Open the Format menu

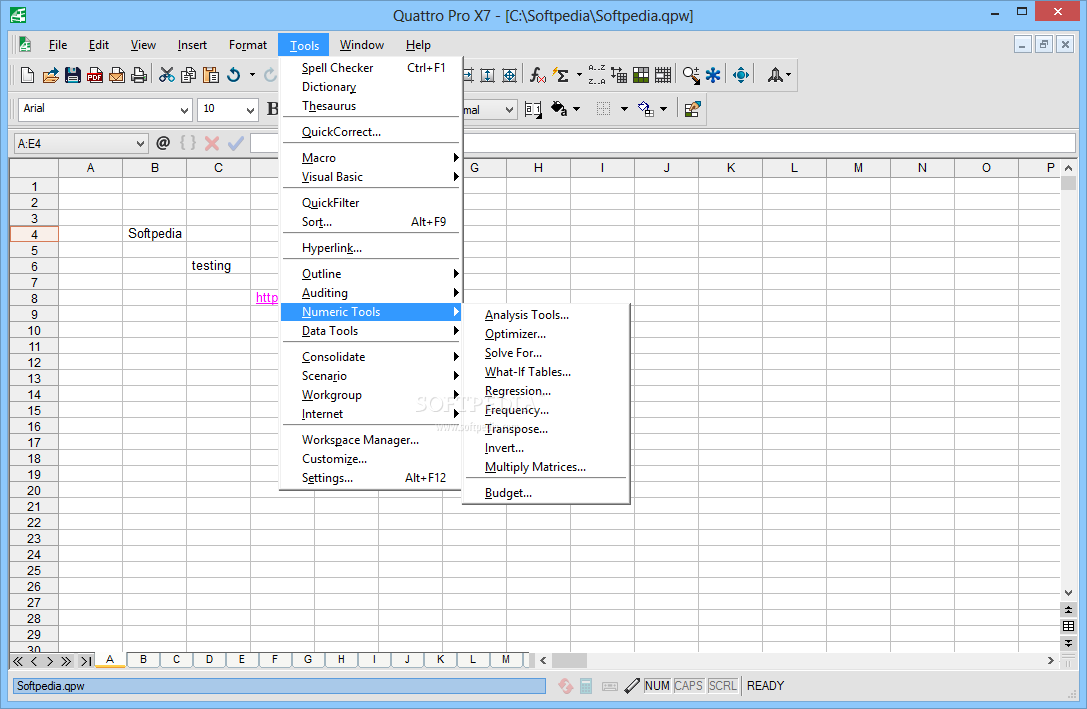coord(247,45)
